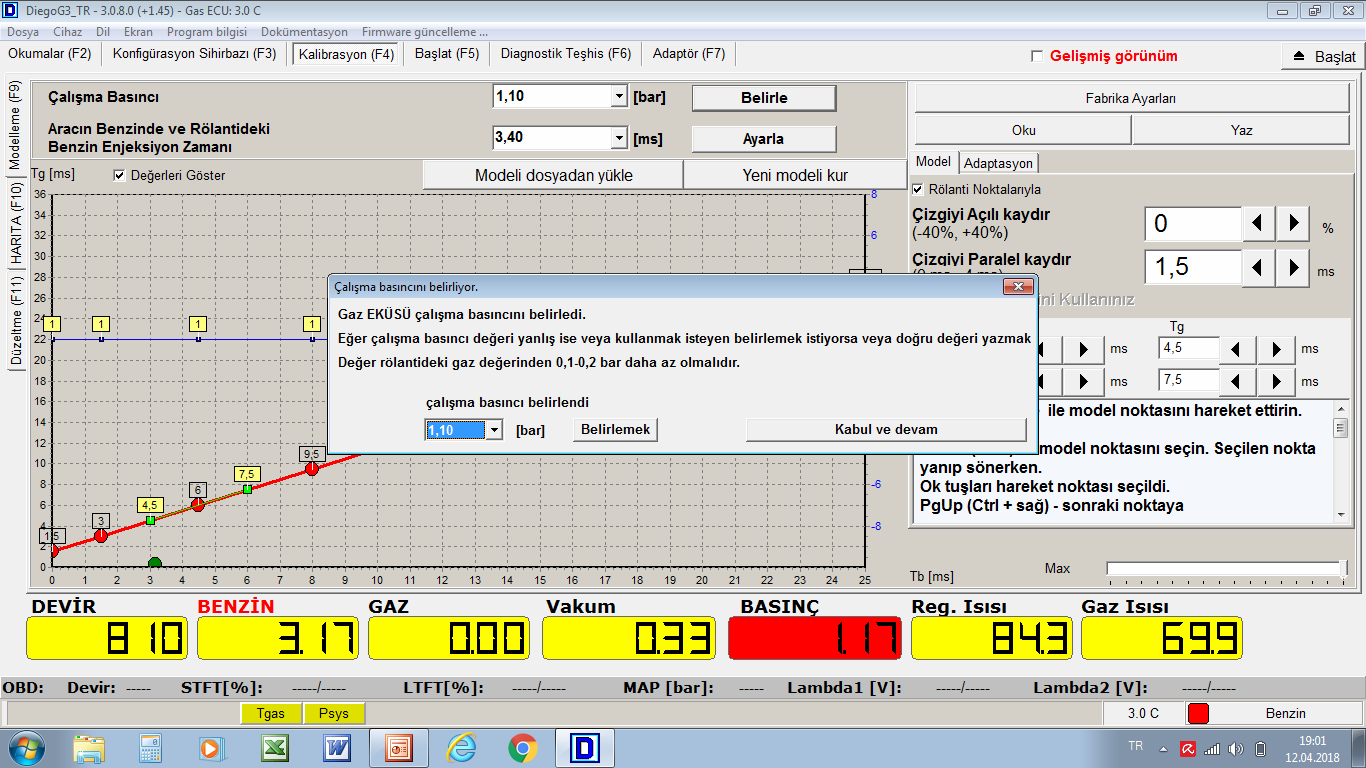
Task: Click Yeni modeli kur button
Action: tap(795, 175)
